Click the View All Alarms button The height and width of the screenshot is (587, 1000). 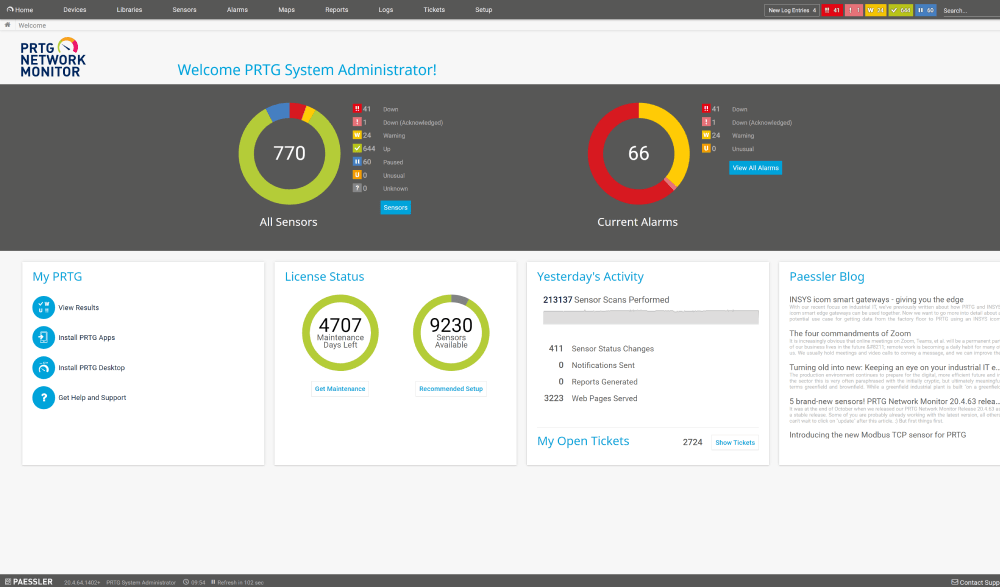tap(756, 168)
